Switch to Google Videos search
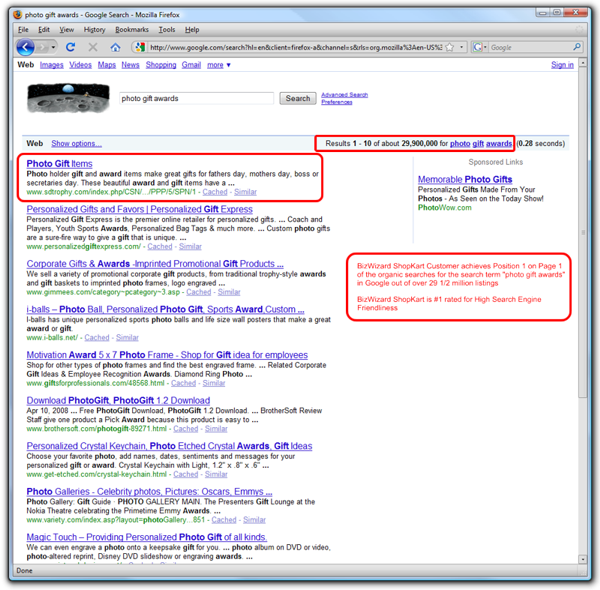Viewport: 600px width, 590px height. (x=80, y=65)
